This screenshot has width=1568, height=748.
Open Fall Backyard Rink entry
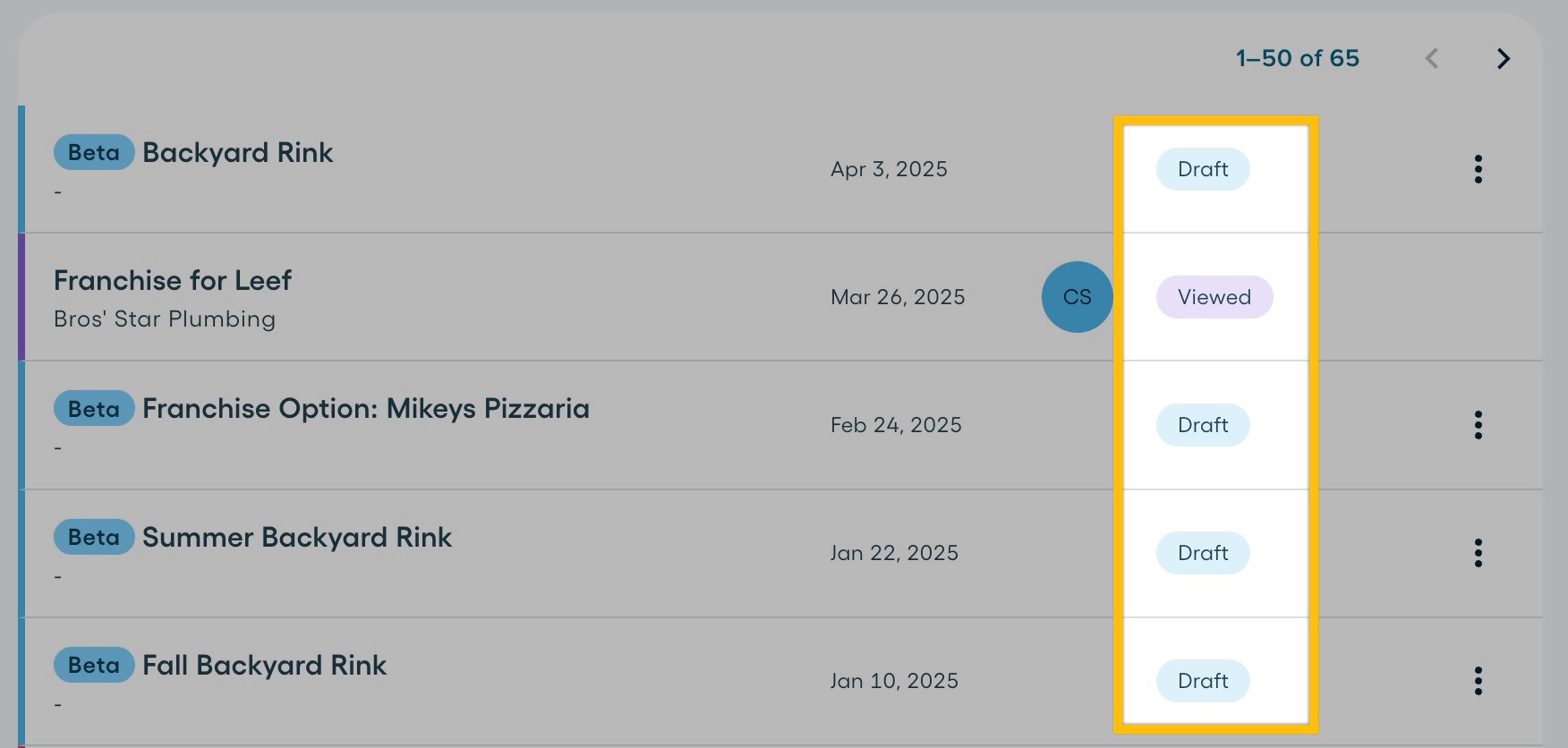click(265, 666)
